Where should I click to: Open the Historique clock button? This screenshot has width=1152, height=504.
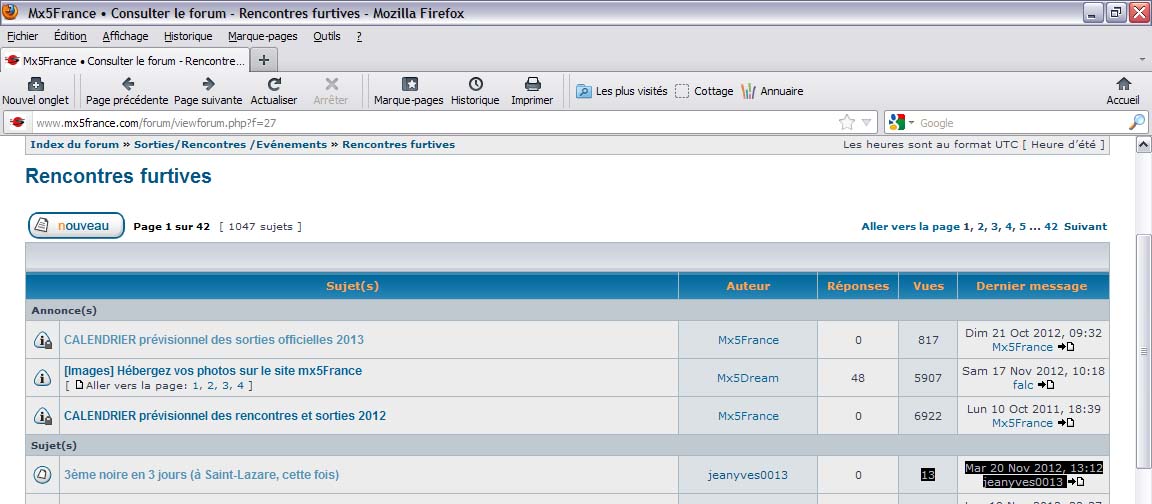click(x=475, y=92)
